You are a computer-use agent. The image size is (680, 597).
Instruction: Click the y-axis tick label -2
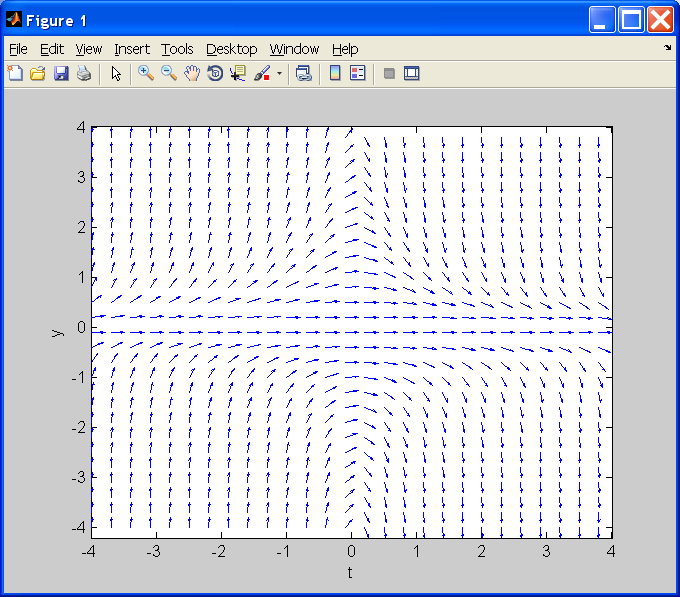click(78, 427)
